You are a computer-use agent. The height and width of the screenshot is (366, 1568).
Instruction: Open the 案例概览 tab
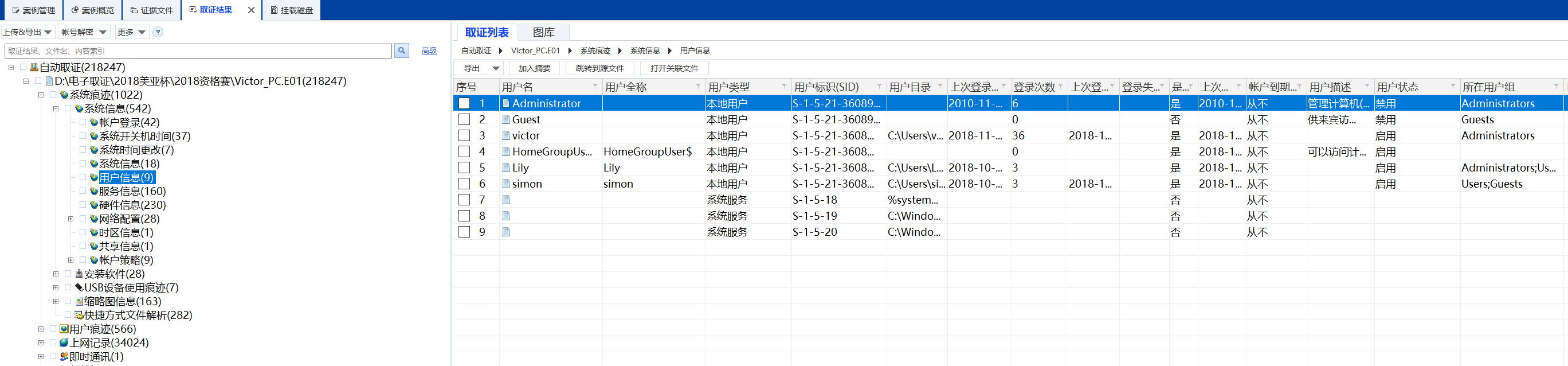point(92,10)
